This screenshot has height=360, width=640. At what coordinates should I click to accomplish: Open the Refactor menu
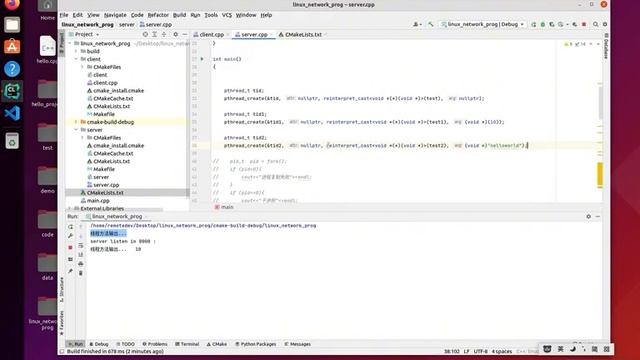(158, 15)
